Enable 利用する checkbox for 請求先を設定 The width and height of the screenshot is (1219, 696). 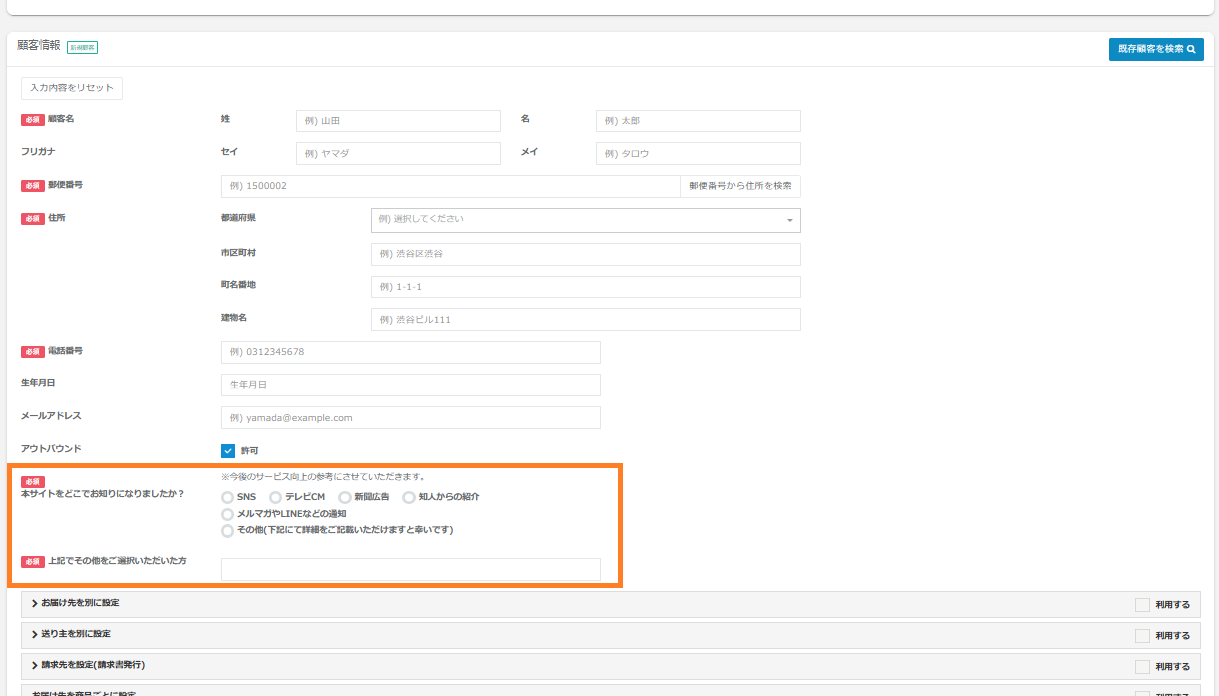pyautogui.click(x=1142, y=666)
